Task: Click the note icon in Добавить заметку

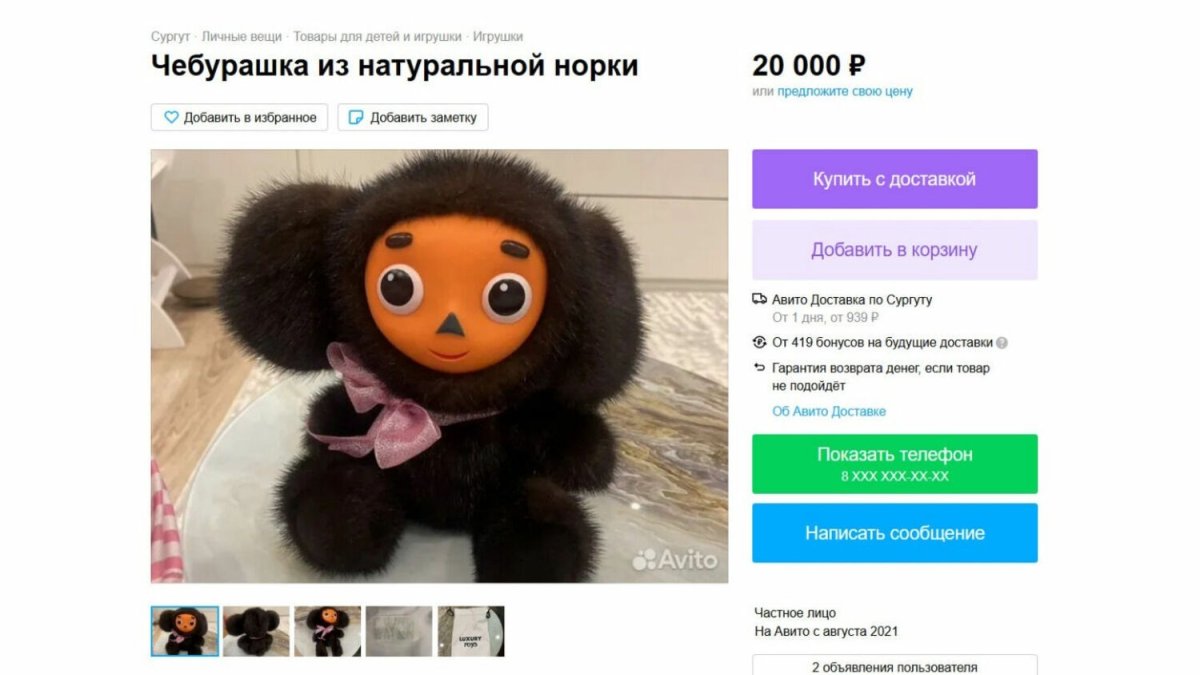Action: pyautogui.click(x=355, y=117)
